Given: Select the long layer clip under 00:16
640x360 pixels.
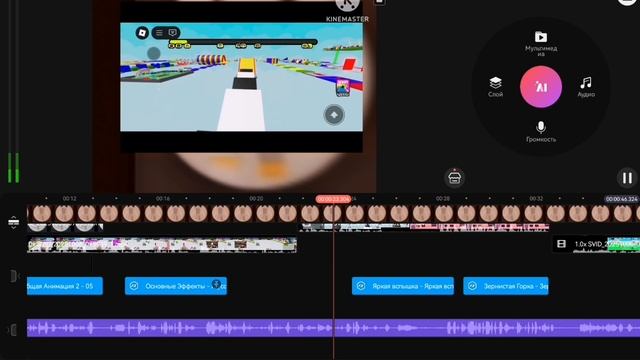Looking at the screenshot, I should click(162, 245).
